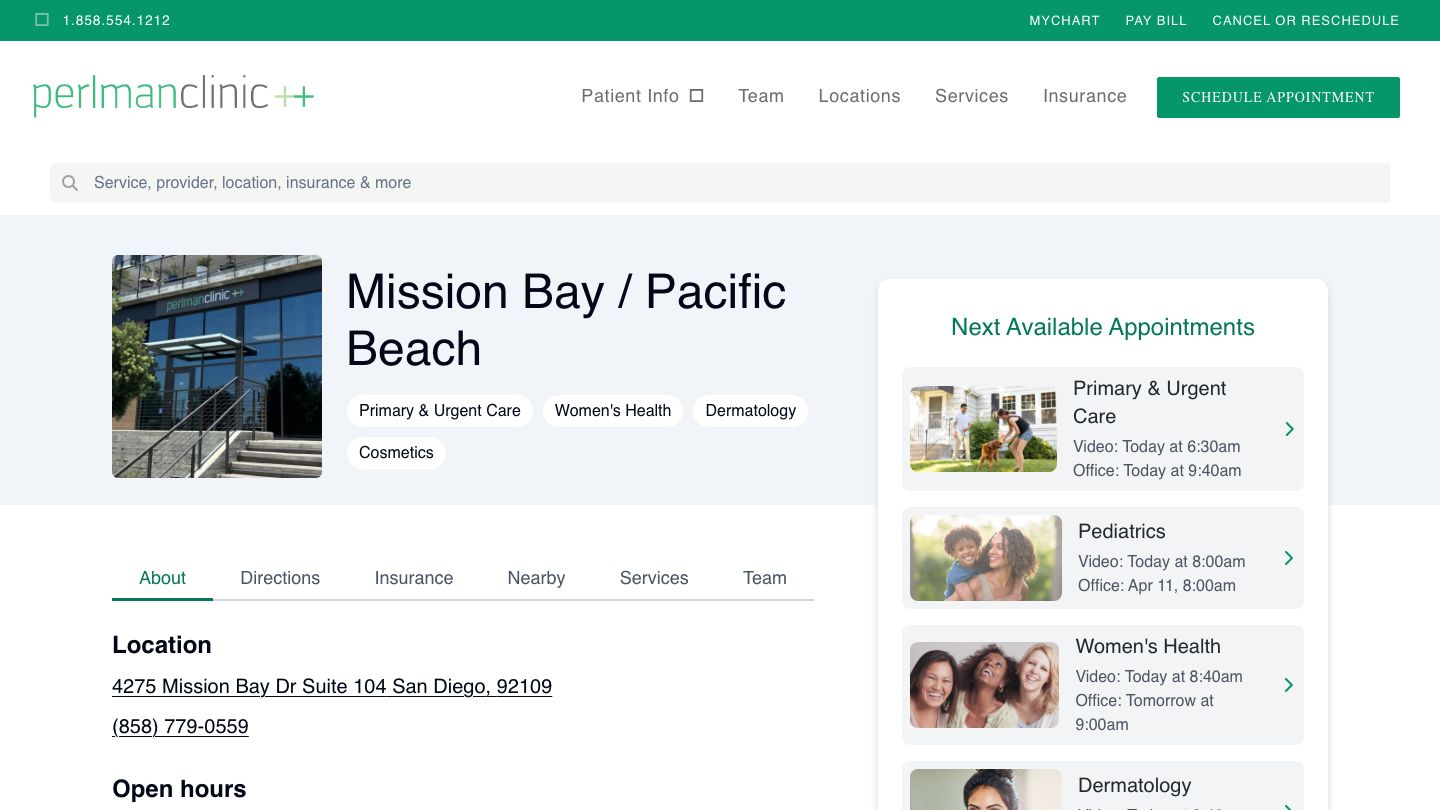Open the Insurance tab
This screenshot has width=1440, height=810.
(414, 578)
